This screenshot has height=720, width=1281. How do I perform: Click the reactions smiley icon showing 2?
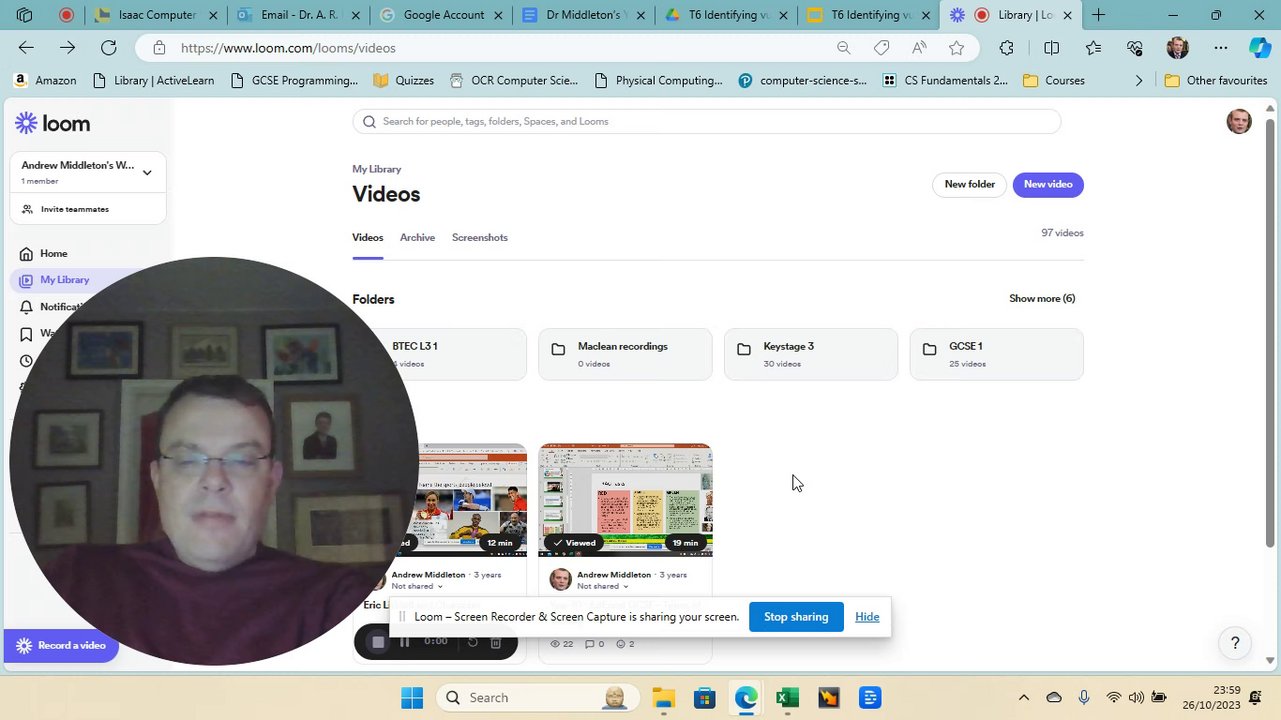(620, 644)
